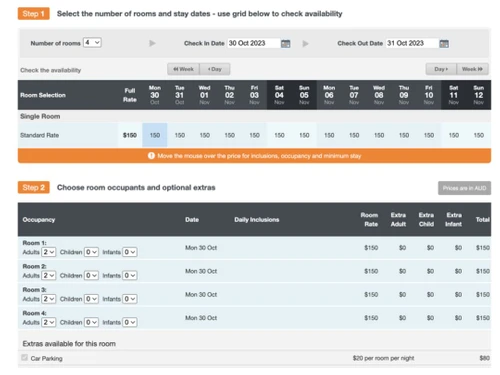500x375 pixels.
Task: Click the Step 2 orange label
Action: coord(34,187)
